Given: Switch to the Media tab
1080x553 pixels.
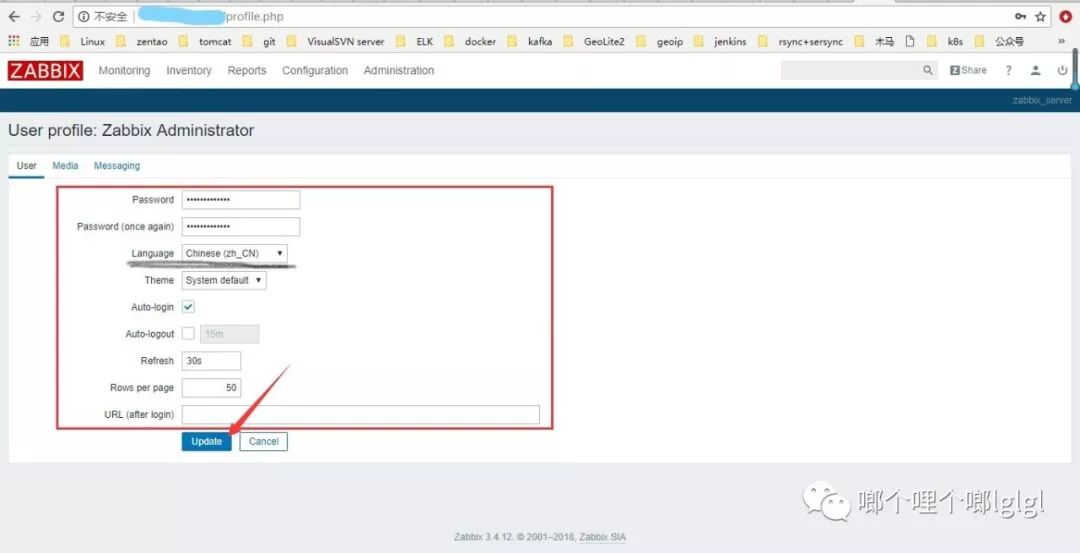Looking at the screenshot, I should pos(65,166).
